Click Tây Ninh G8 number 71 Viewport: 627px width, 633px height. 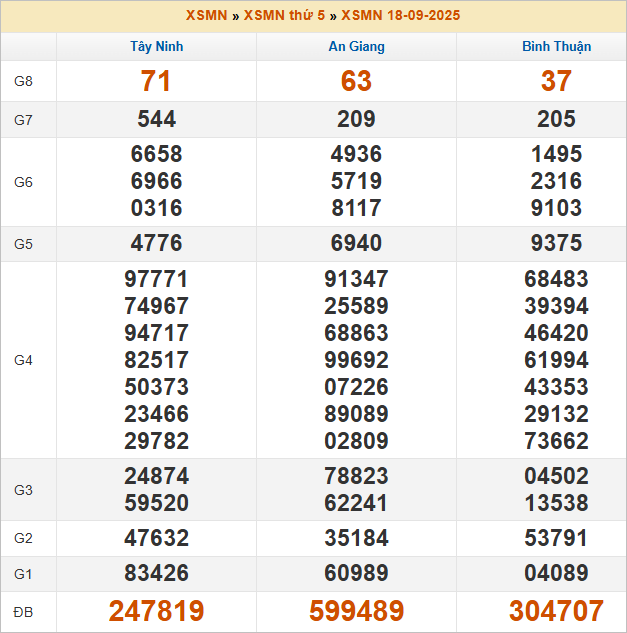click(x=156, y=82)
